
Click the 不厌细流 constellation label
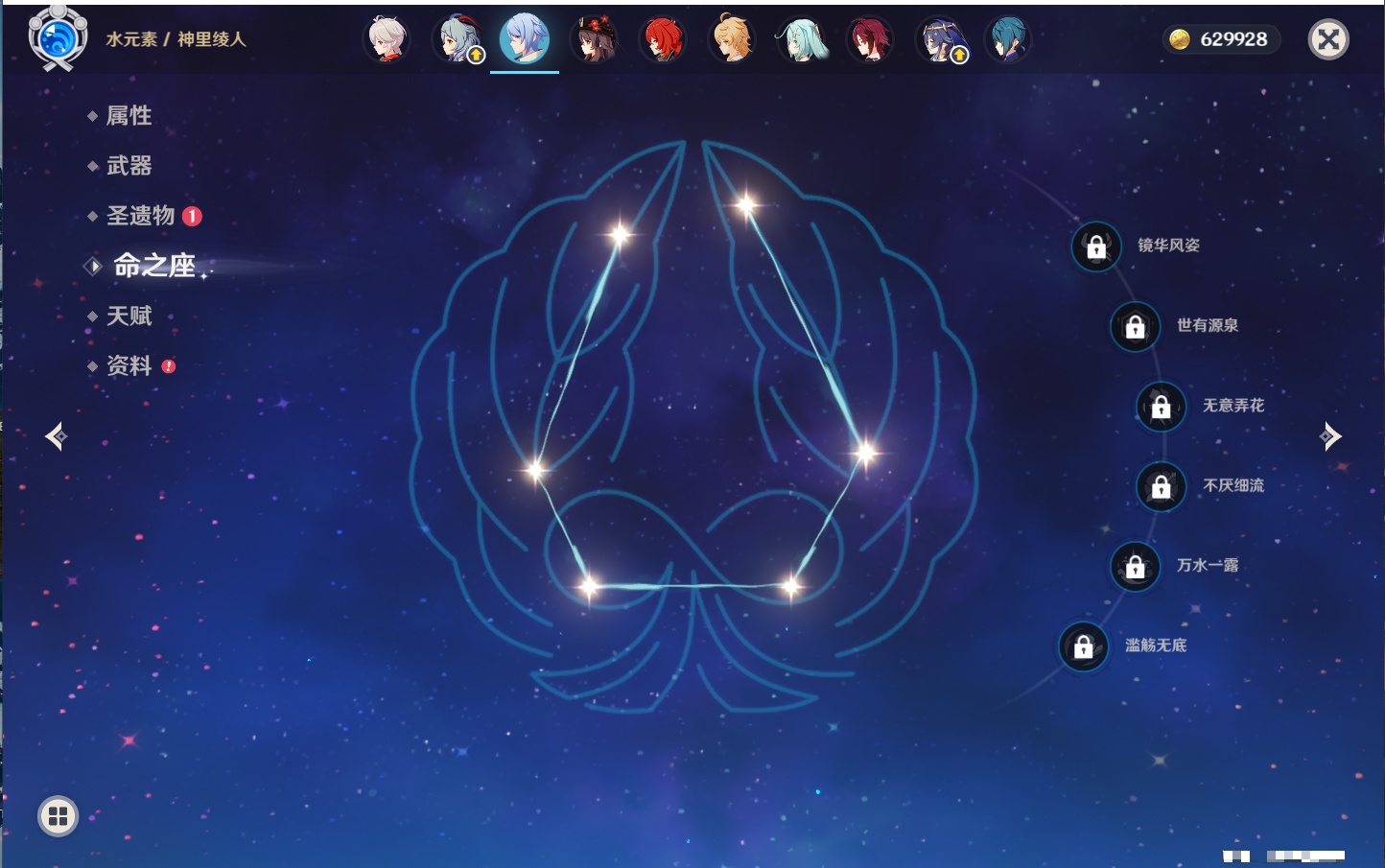(1233, 485)
